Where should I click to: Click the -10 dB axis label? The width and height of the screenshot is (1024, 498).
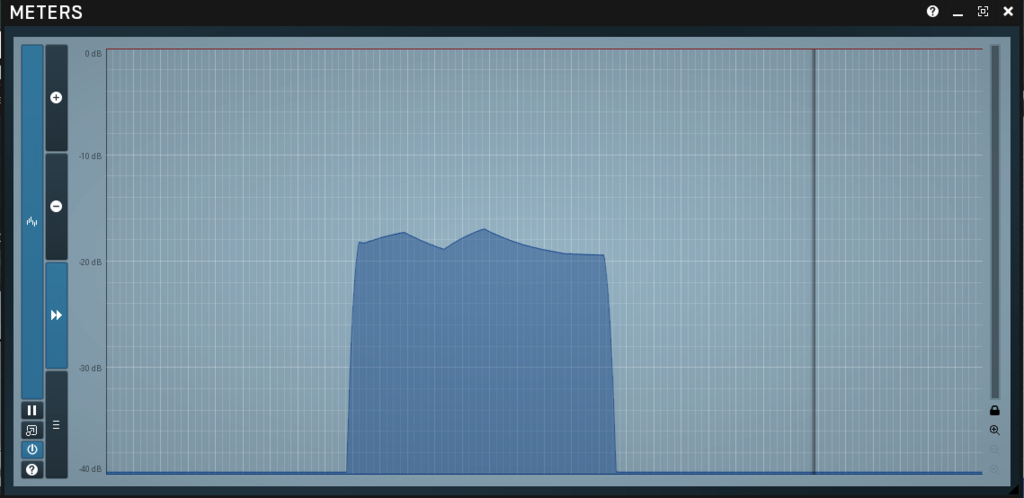91,156
